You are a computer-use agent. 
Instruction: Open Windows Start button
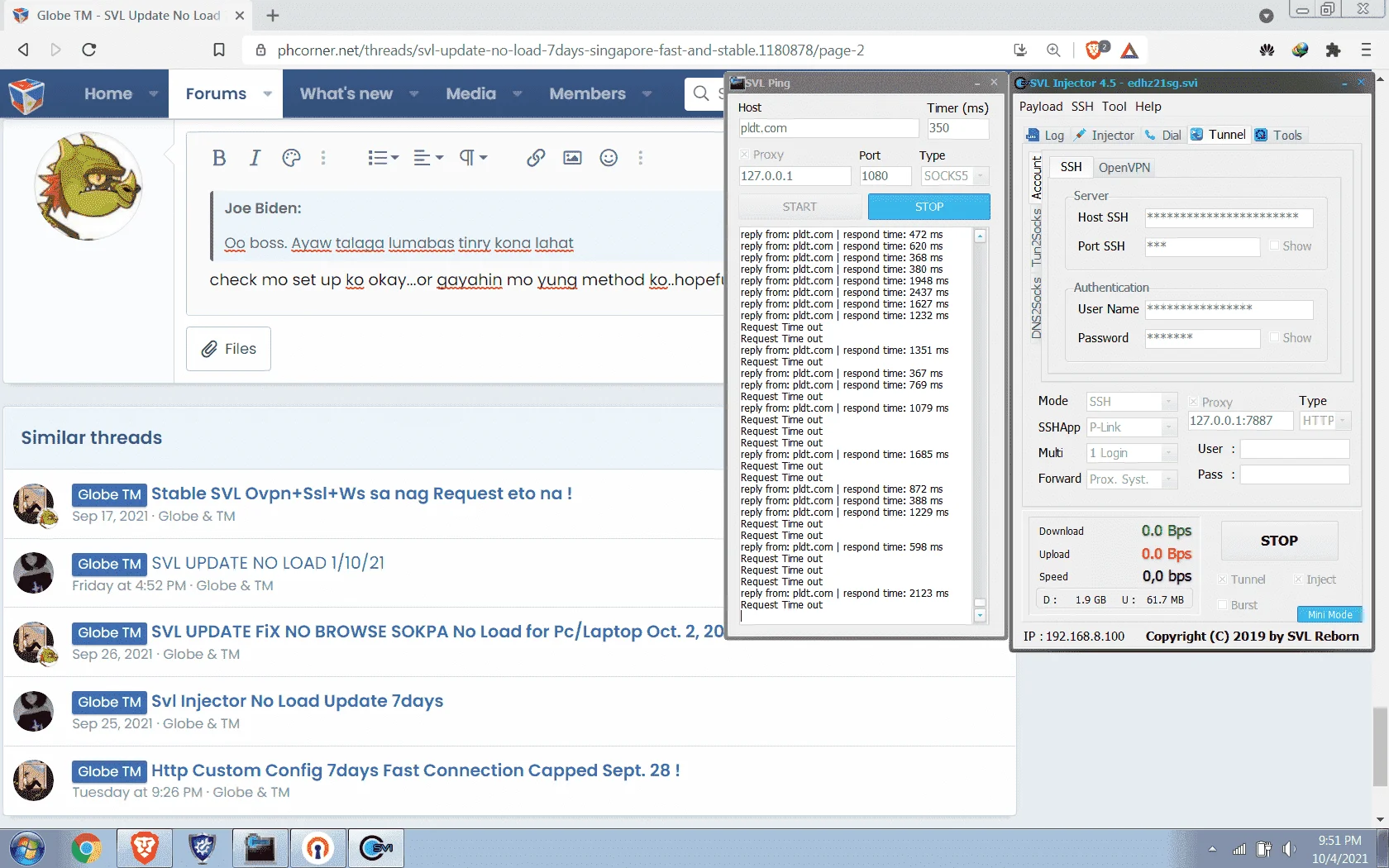(26, 849)
